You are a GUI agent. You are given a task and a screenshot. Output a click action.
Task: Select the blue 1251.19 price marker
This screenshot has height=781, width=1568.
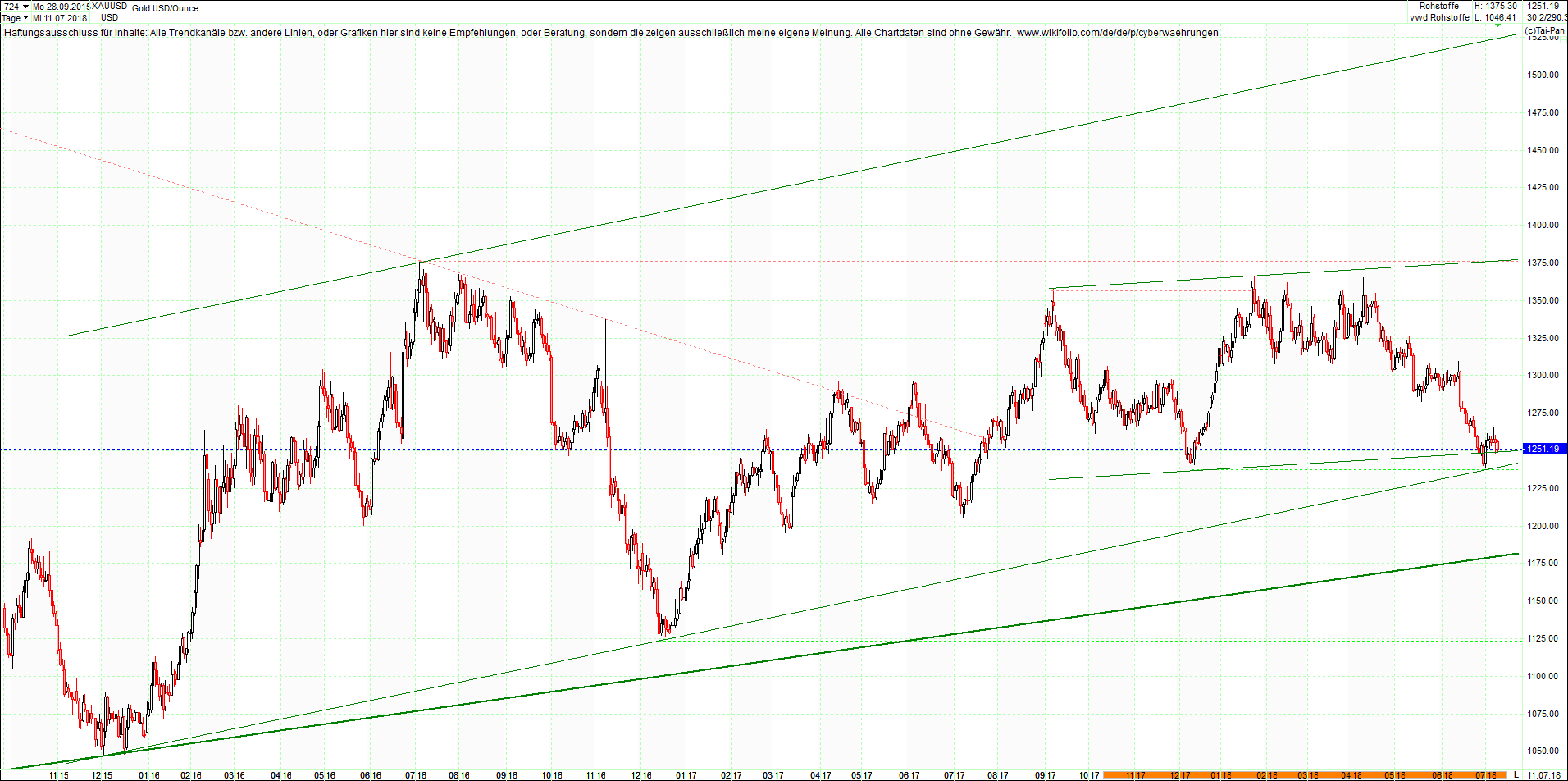[x=1543, y=450]
